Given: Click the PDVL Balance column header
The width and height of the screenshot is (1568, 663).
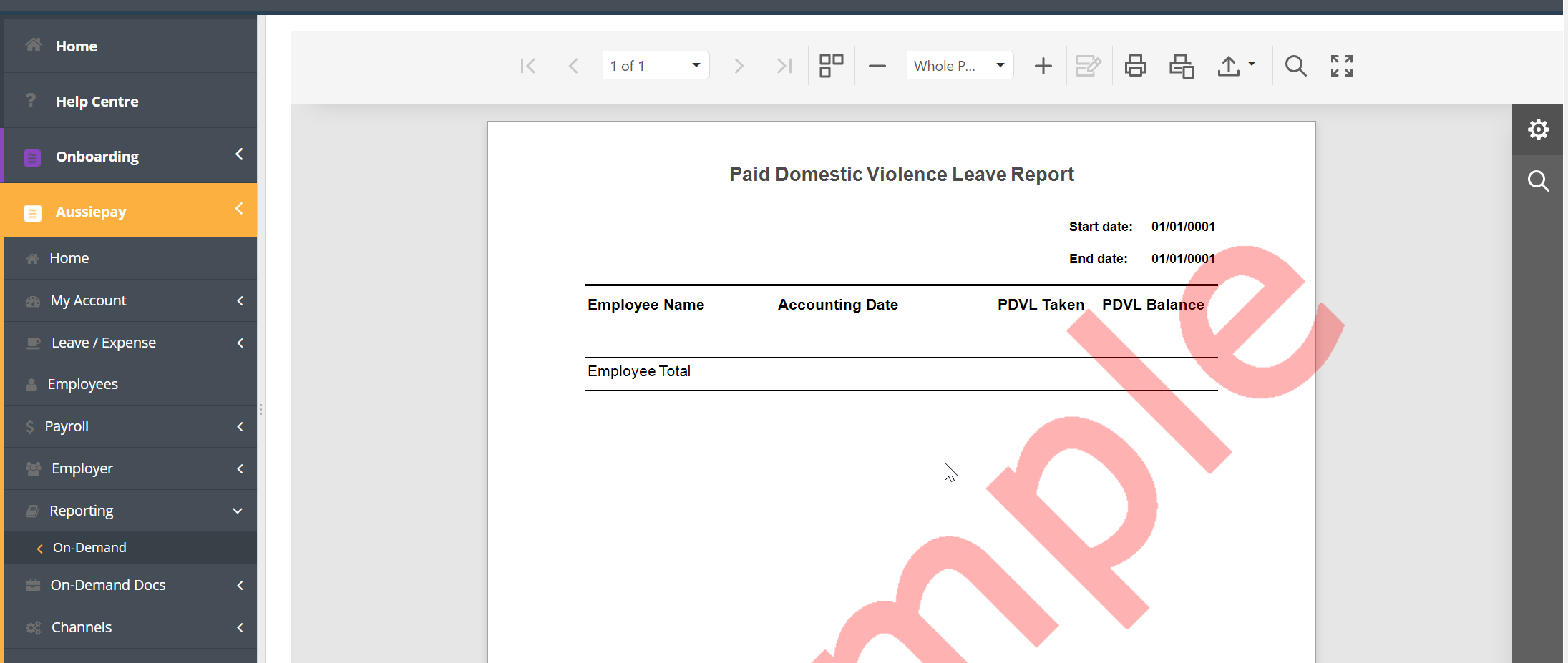Looking at the screenshot, I should click(x=1153, y=305).
